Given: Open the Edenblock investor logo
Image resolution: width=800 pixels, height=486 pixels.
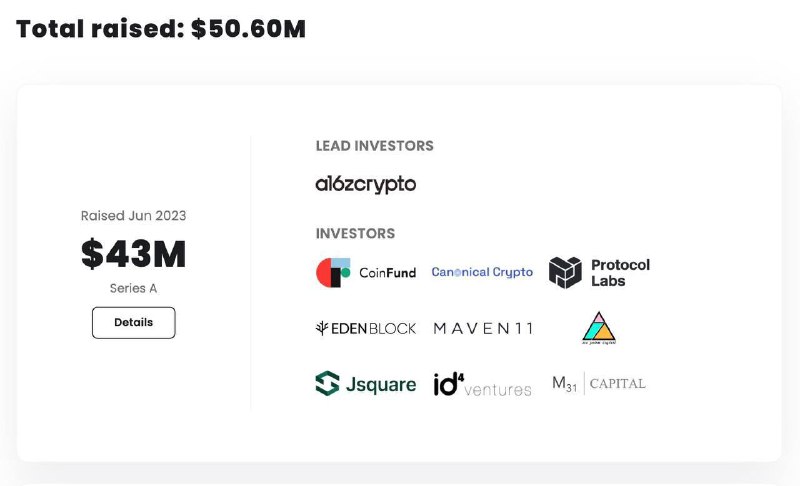Looking at the screenshot, I should click(x=366, y=328).
